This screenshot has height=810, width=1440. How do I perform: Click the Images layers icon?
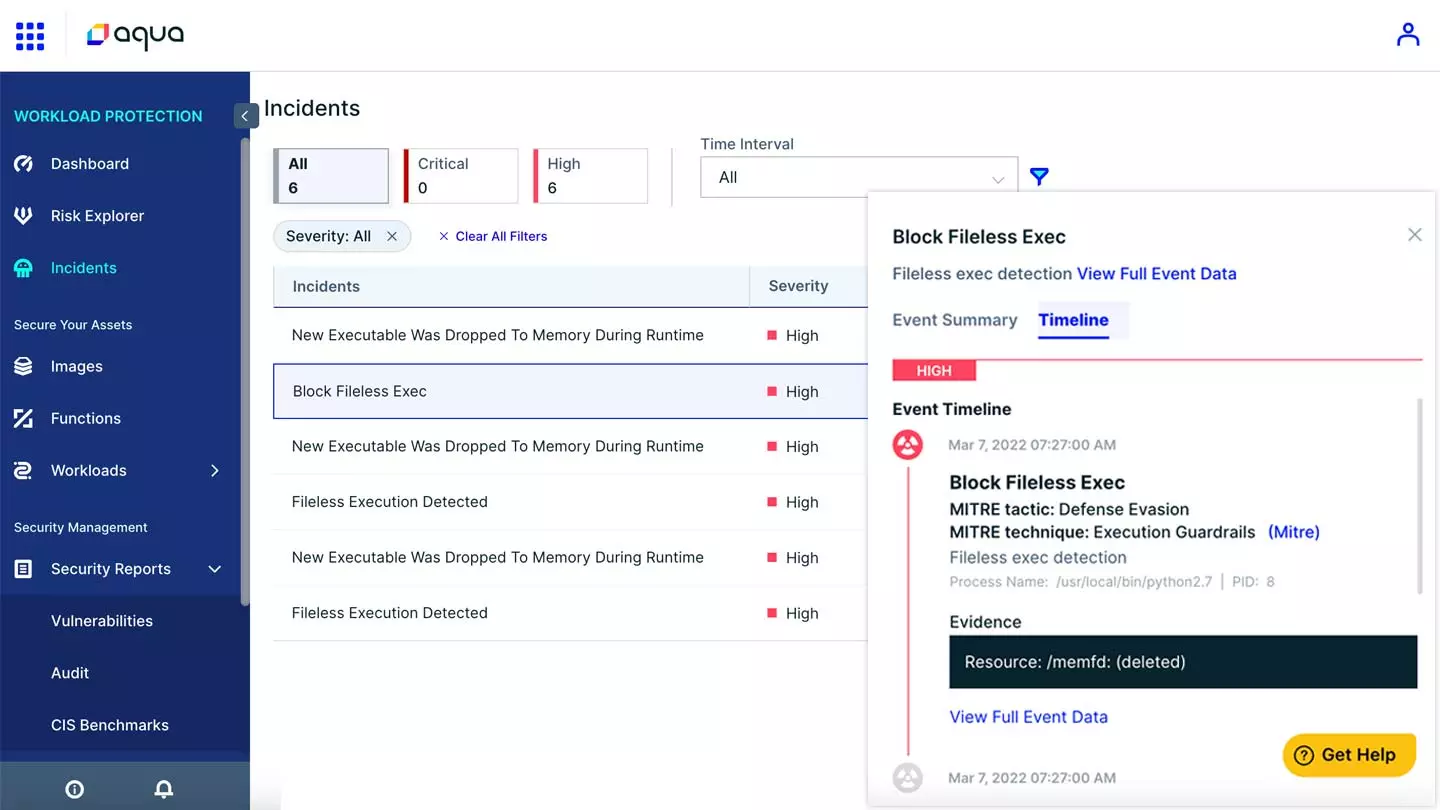[24, 367]
